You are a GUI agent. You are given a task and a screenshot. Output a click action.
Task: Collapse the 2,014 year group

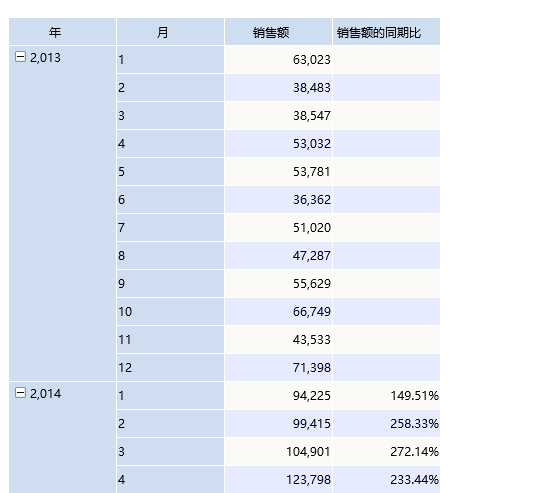[20, 393]
